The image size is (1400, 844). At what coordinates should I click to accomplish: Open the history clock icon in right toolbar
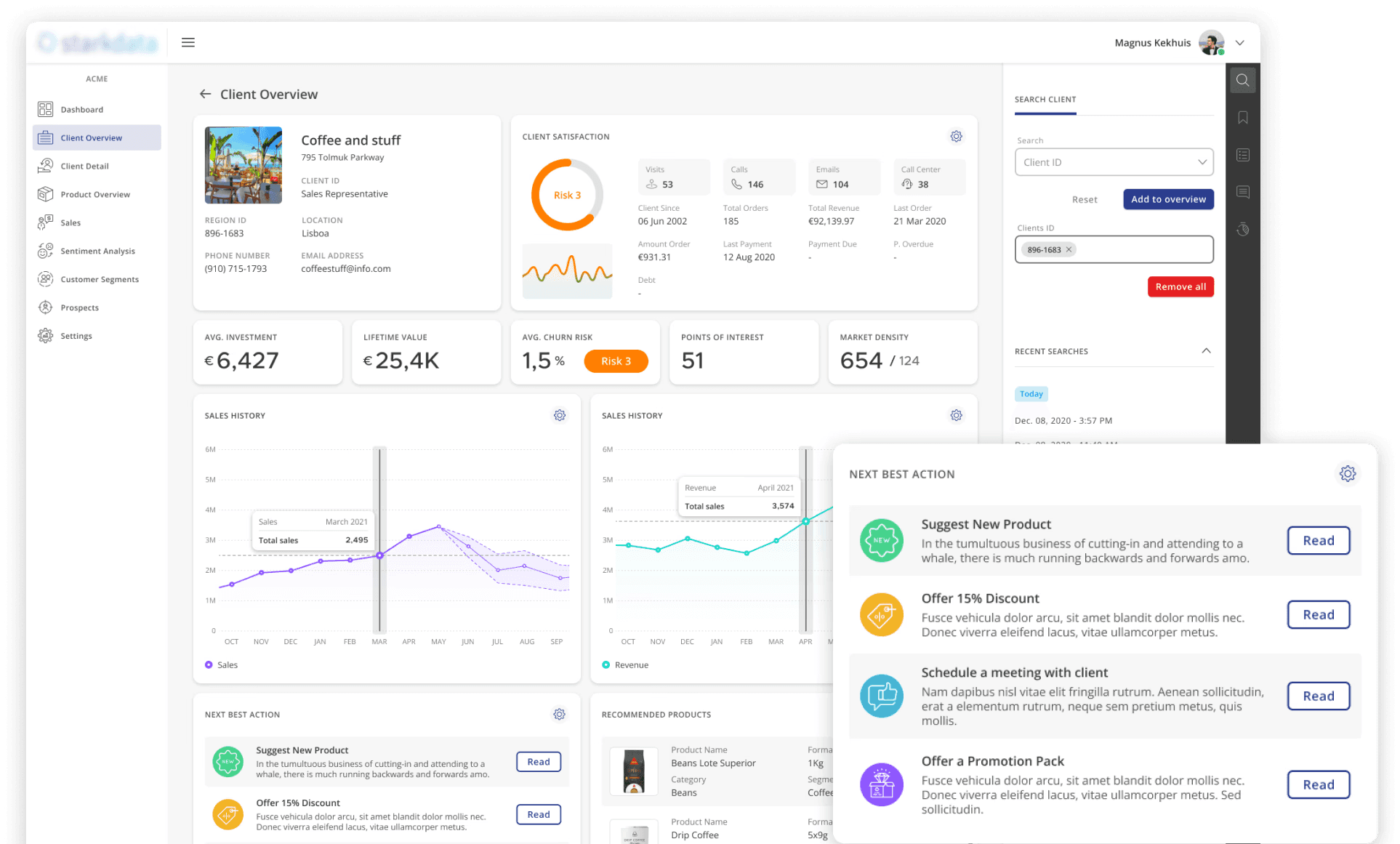coord(1242,230)
